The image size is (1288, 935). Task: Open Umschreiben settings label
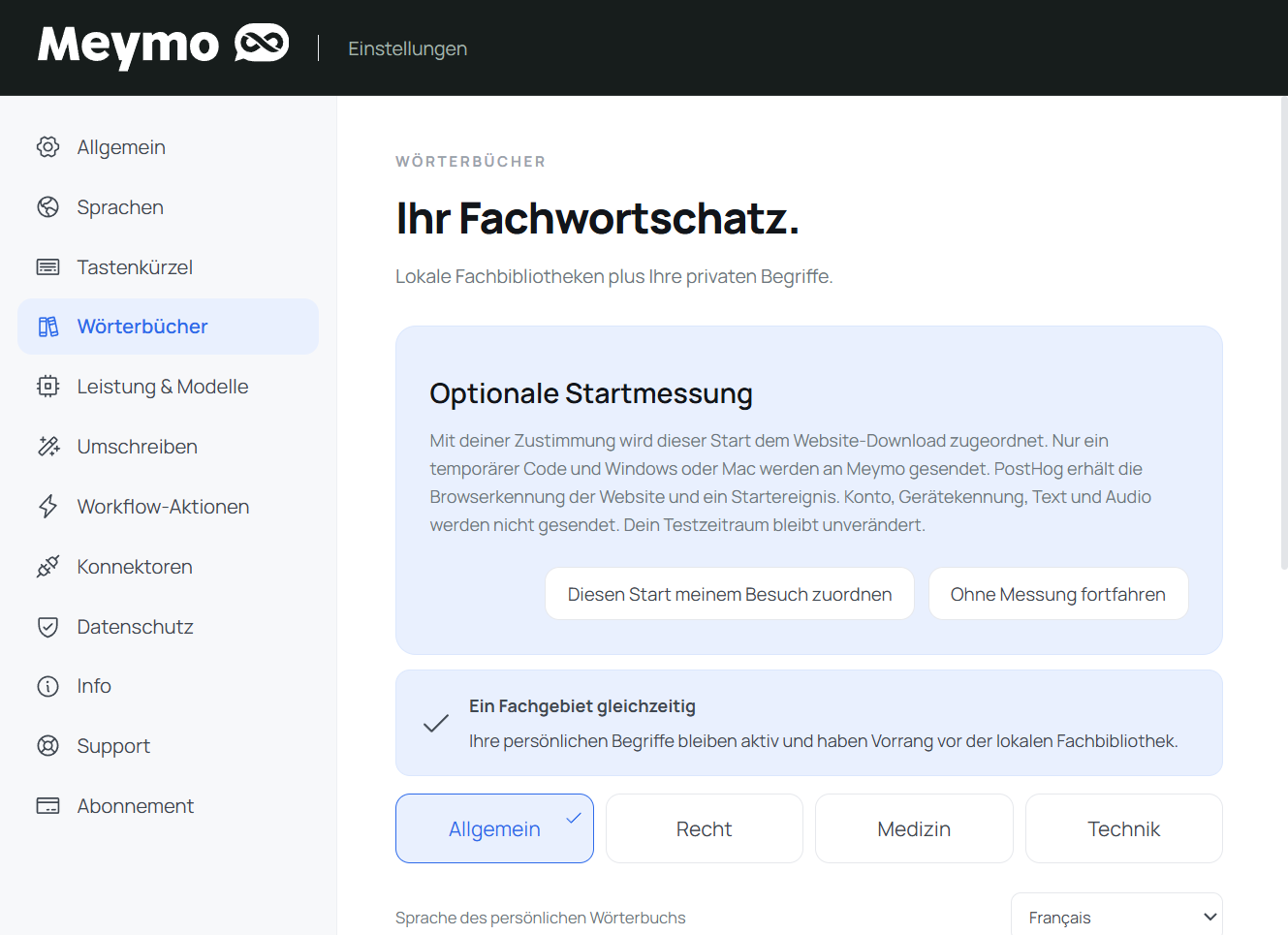(x=138, y=447)
